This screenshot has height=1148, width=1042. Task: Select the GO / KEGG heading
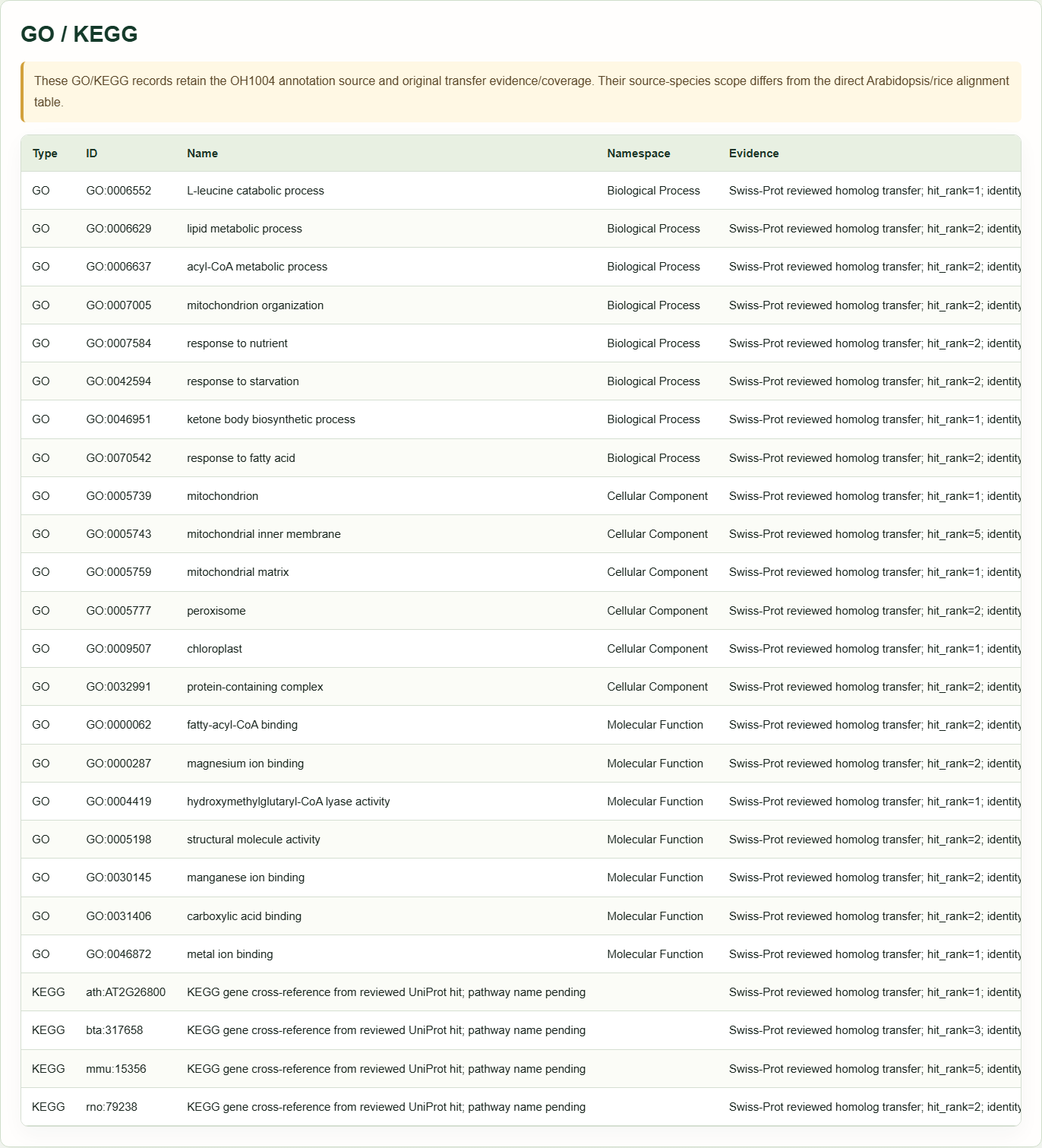click(x=79, y=34)
